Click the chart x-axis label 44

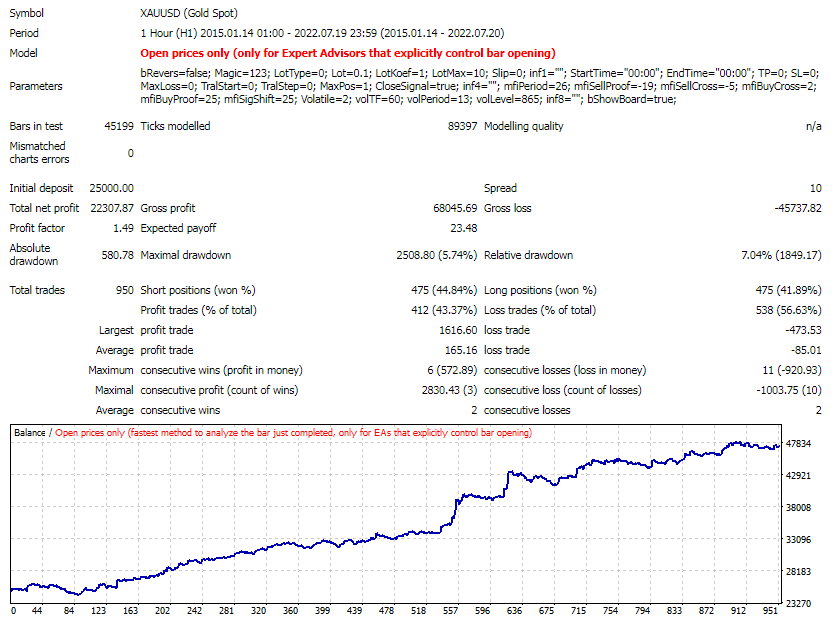click(x=37, y=611)
